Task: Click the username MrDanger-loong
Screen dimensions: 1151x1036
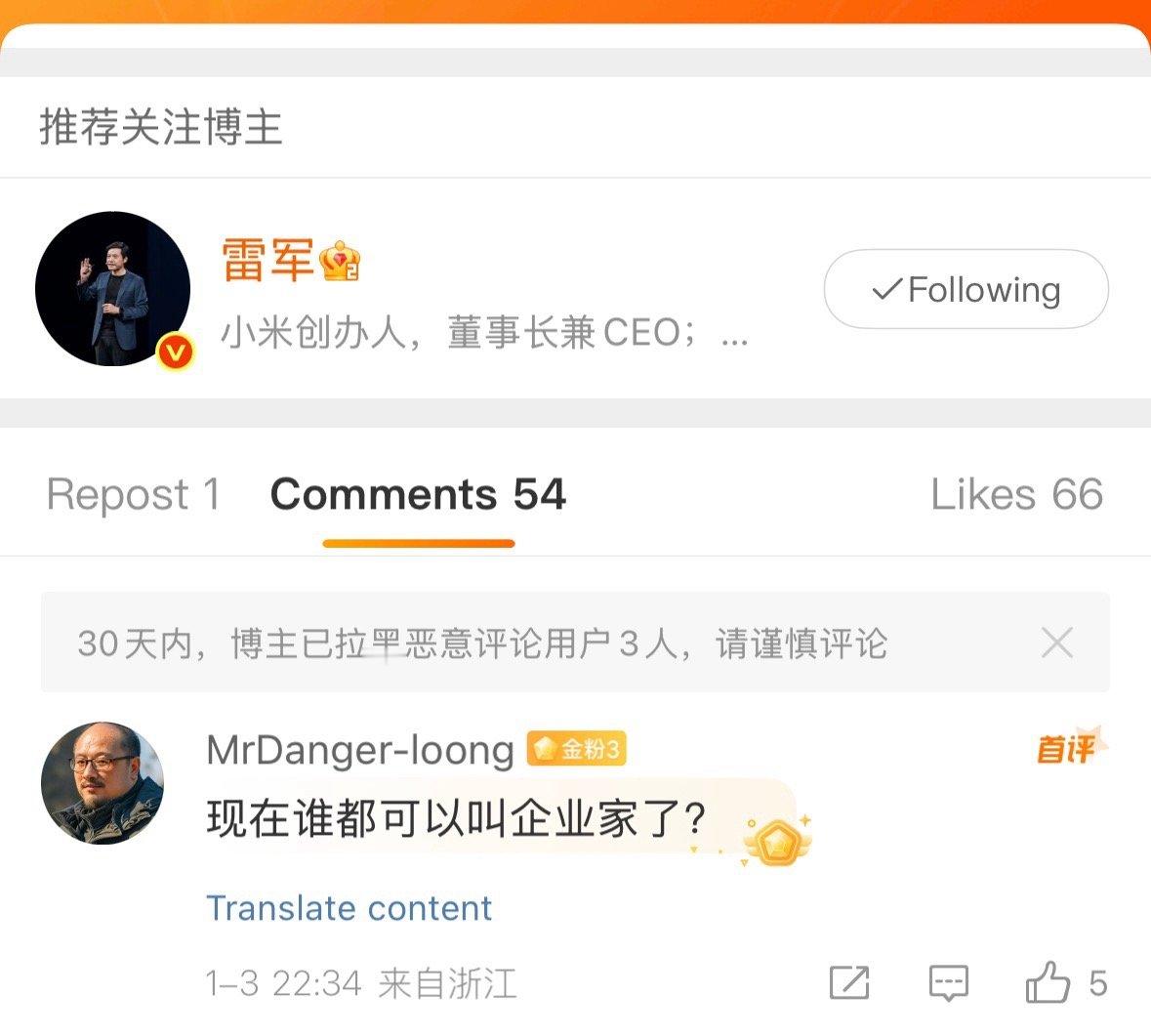Action: tap(358, 750)
